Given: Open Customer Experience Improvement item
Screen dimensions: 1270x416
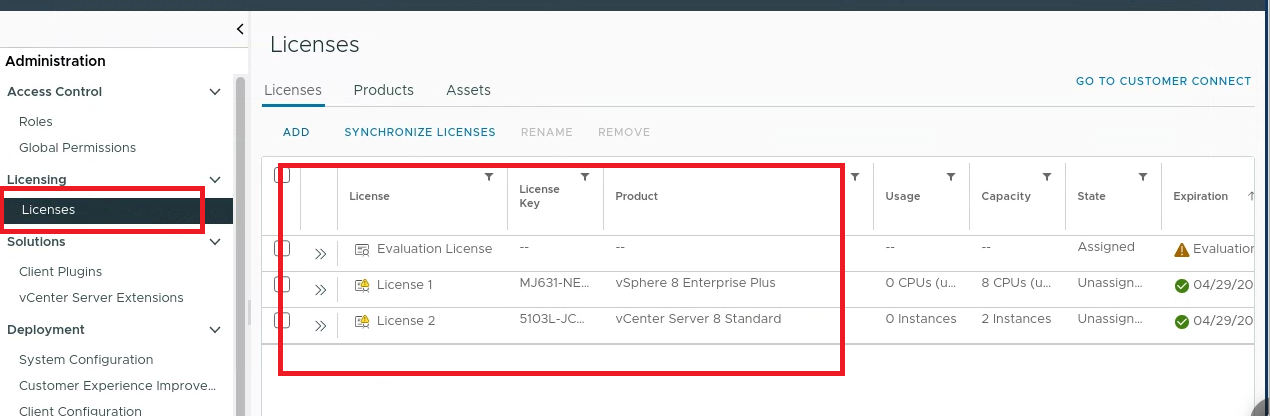Looking at the screenshot, I should coord(118,385).
